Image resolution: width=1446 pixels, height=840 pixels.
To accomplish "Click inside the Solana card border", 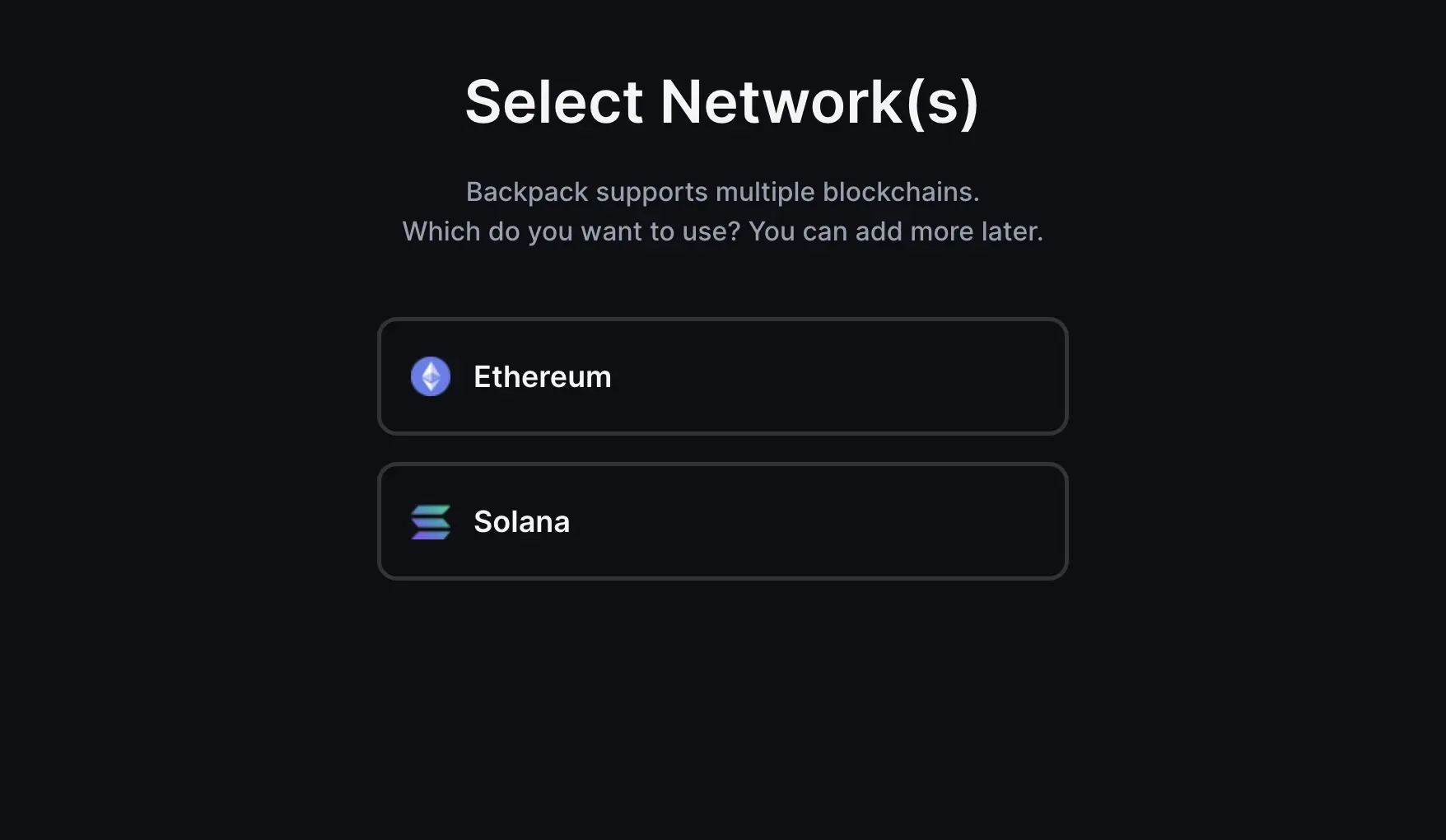I will 722,520.
